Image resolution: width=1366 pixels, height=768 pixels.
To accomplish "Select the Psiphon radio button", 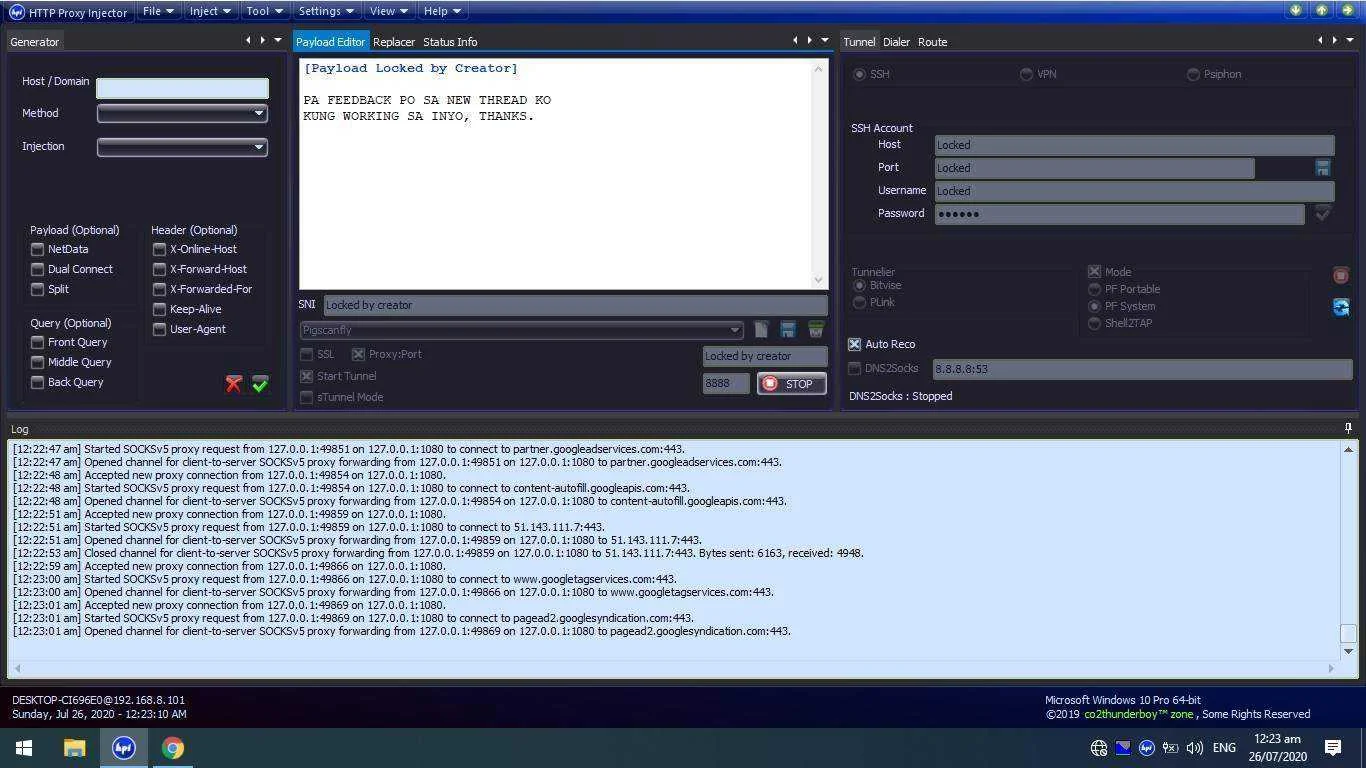I will coord(1193,74).
